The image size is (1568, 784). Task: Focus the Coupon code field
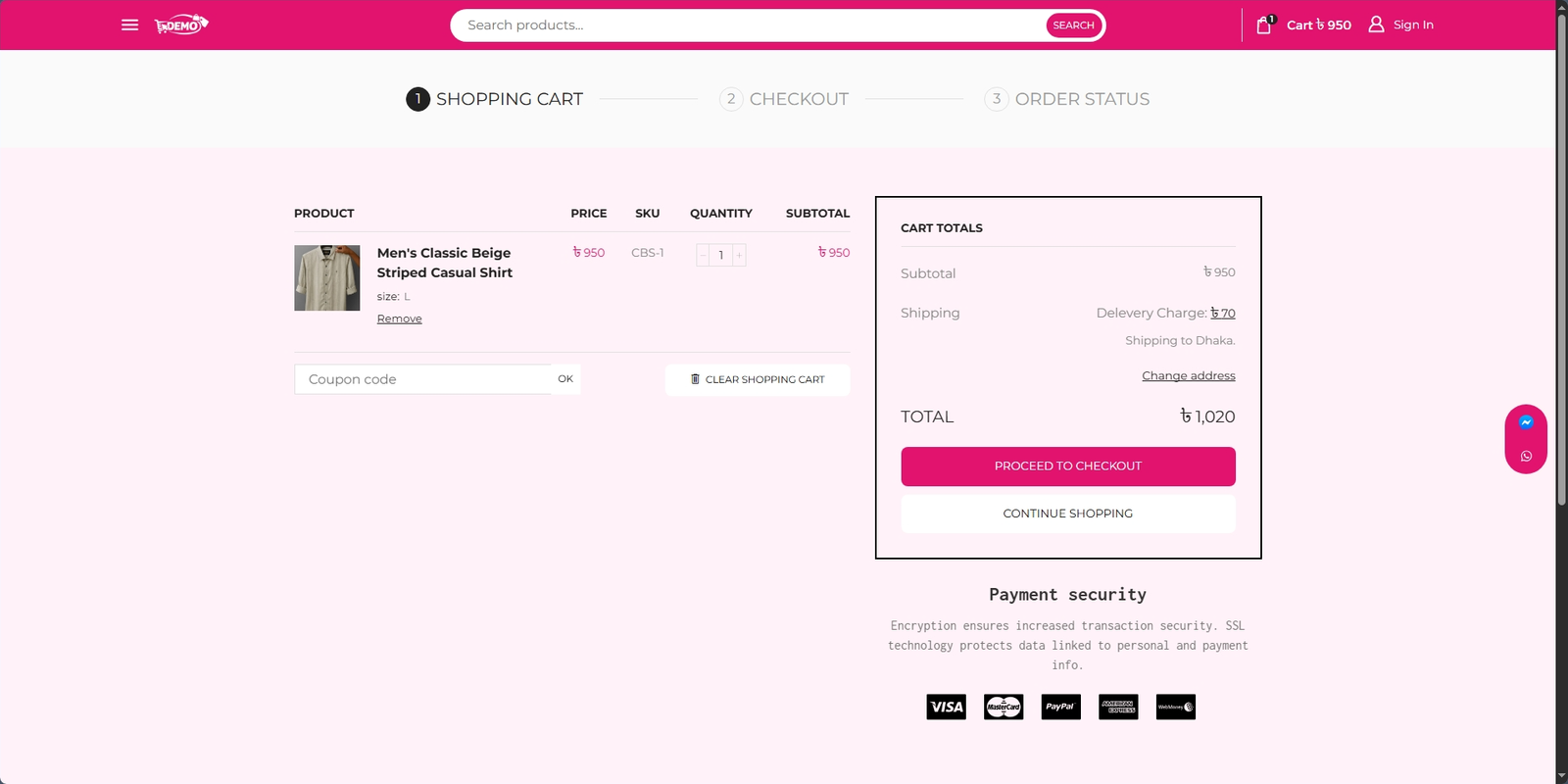pos(422,379)
